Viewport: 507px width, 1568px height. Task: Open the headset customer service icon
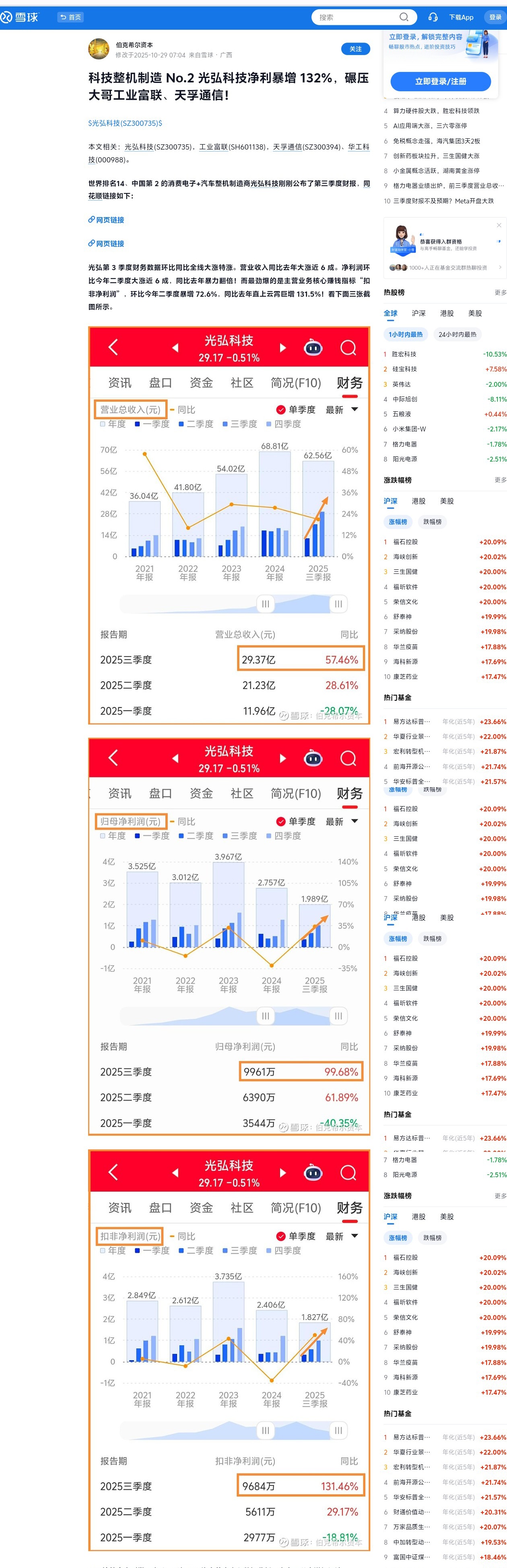433,17
